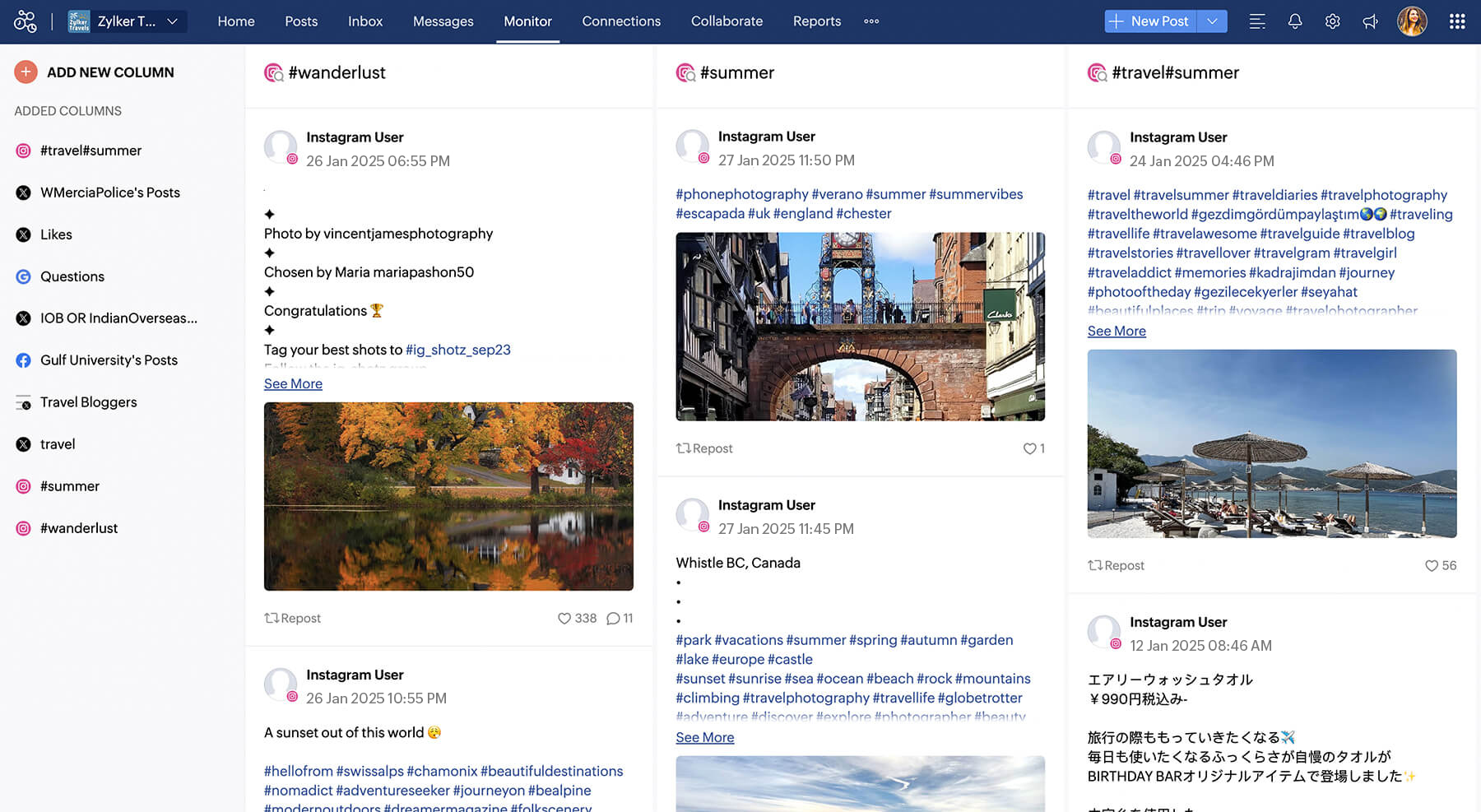Image resolution: width=1481 pixels, height=812 pixels.
Task: Click the megaphone announcements icon
Action: point(1370,21)
